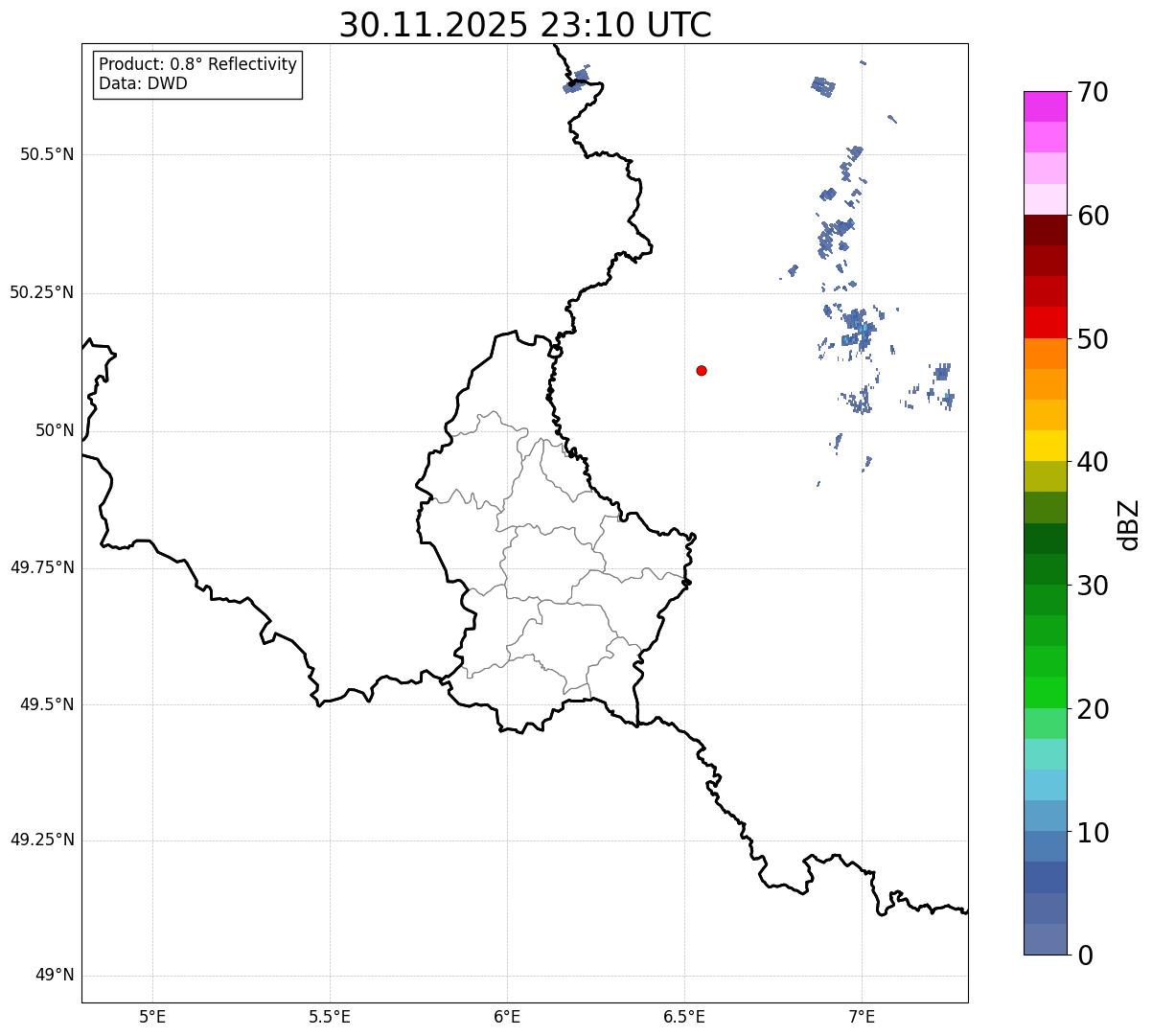Click the "Data: DWD" text

(143, 83)
